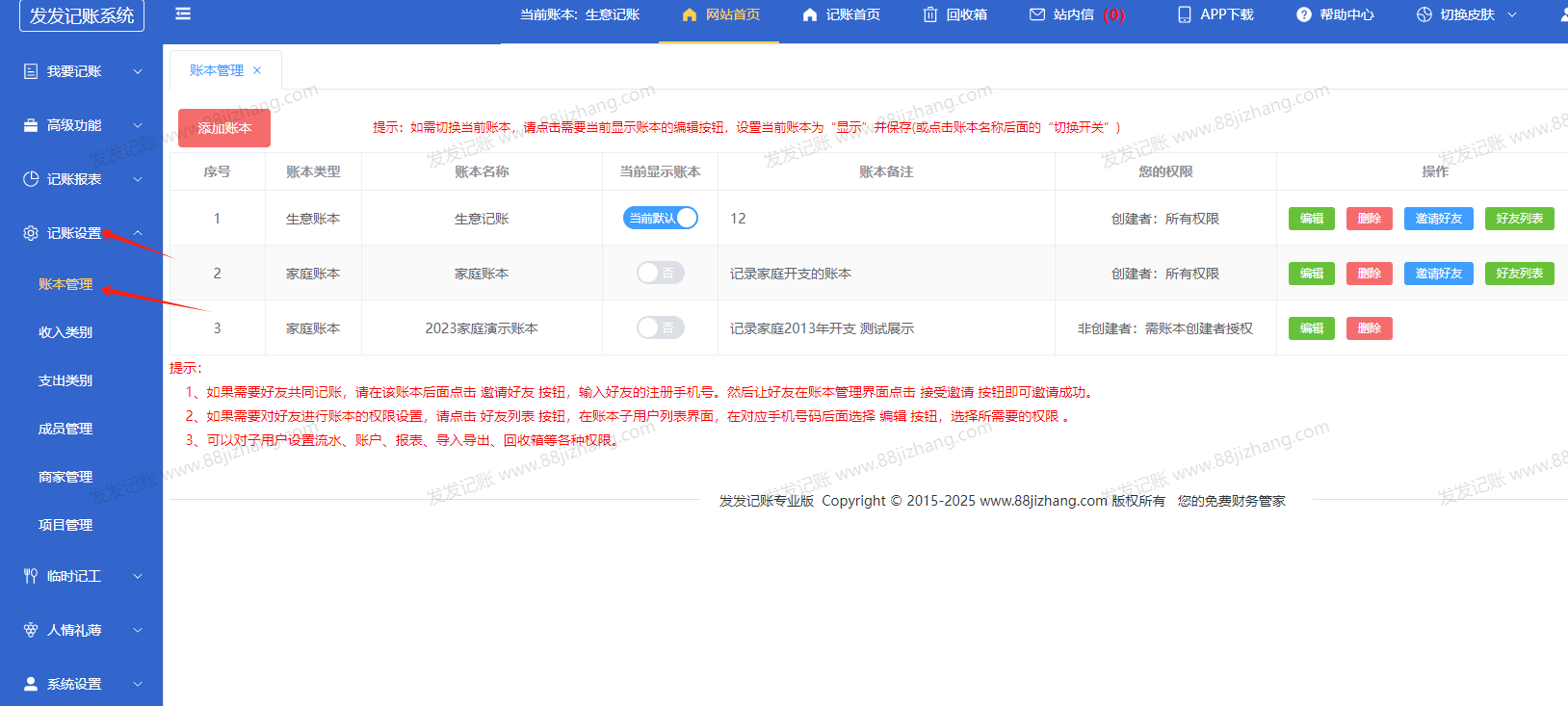Click the 切换皮肤 palette icon
This screenshot has height=706, width=1568.
click(1424, 14)
